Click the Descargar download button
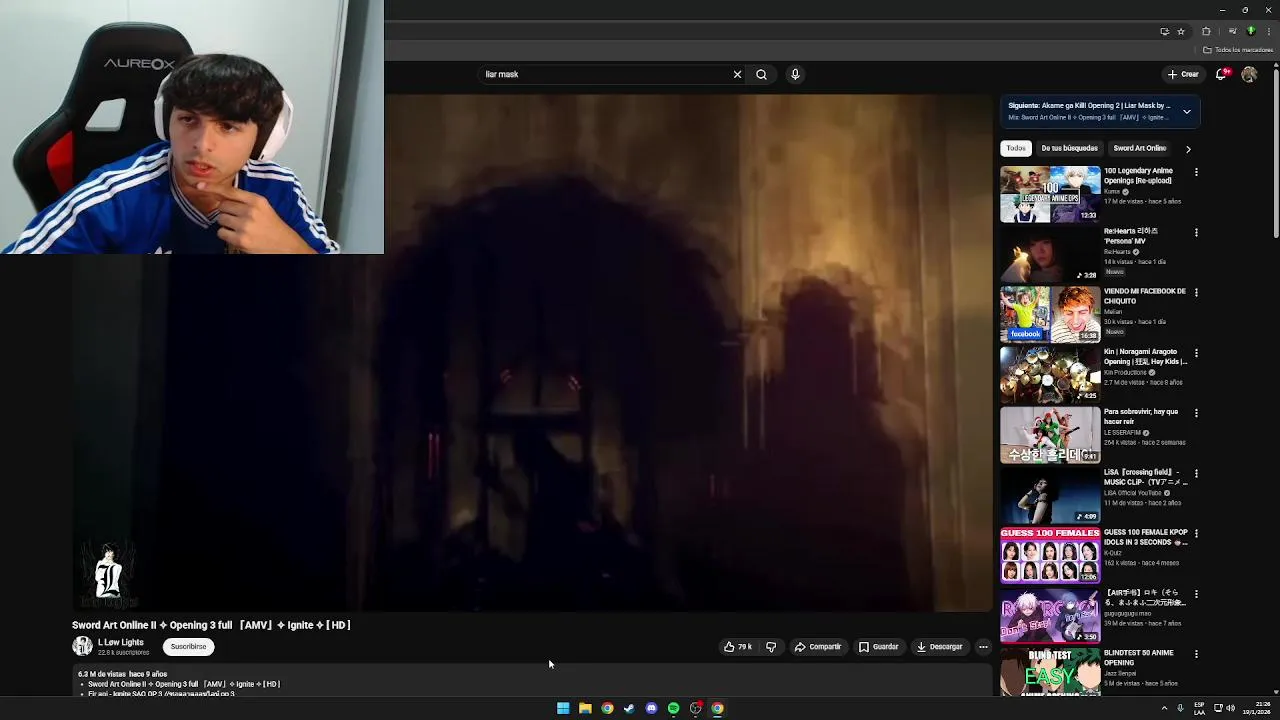The image size is (1280, 720). [x=939, y=647]
